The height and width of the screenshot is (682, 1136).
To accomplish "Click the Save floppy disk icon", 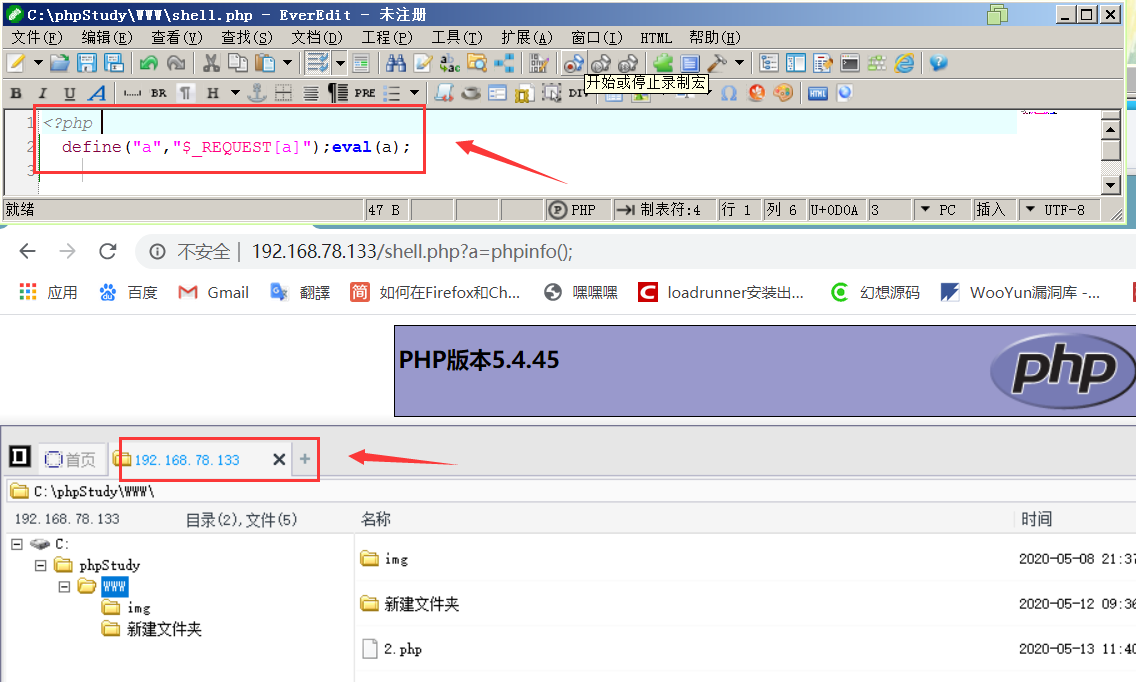I will pos(87,64).
